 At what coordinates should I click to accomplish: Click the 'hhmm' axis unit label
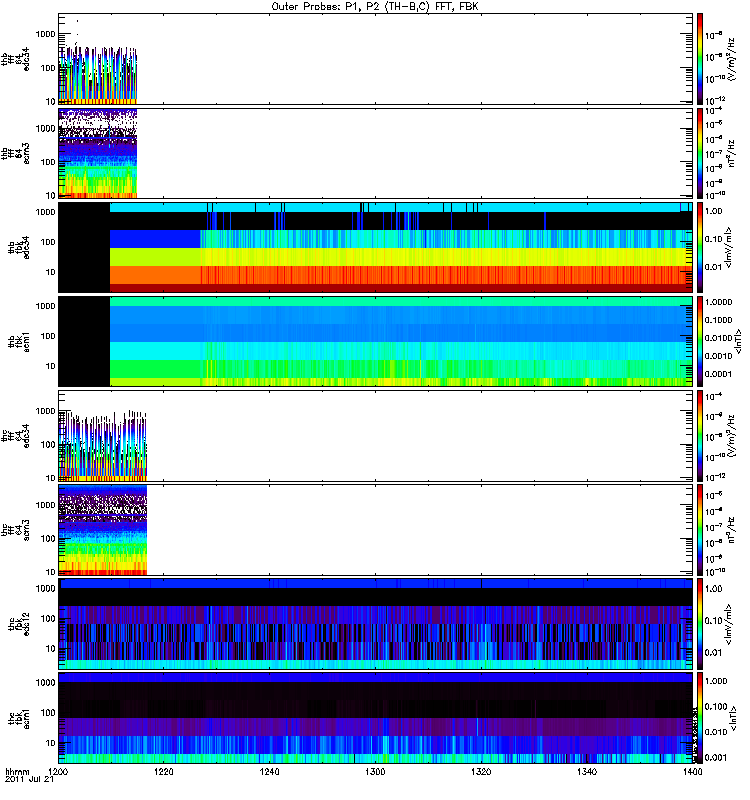point(17,771)
